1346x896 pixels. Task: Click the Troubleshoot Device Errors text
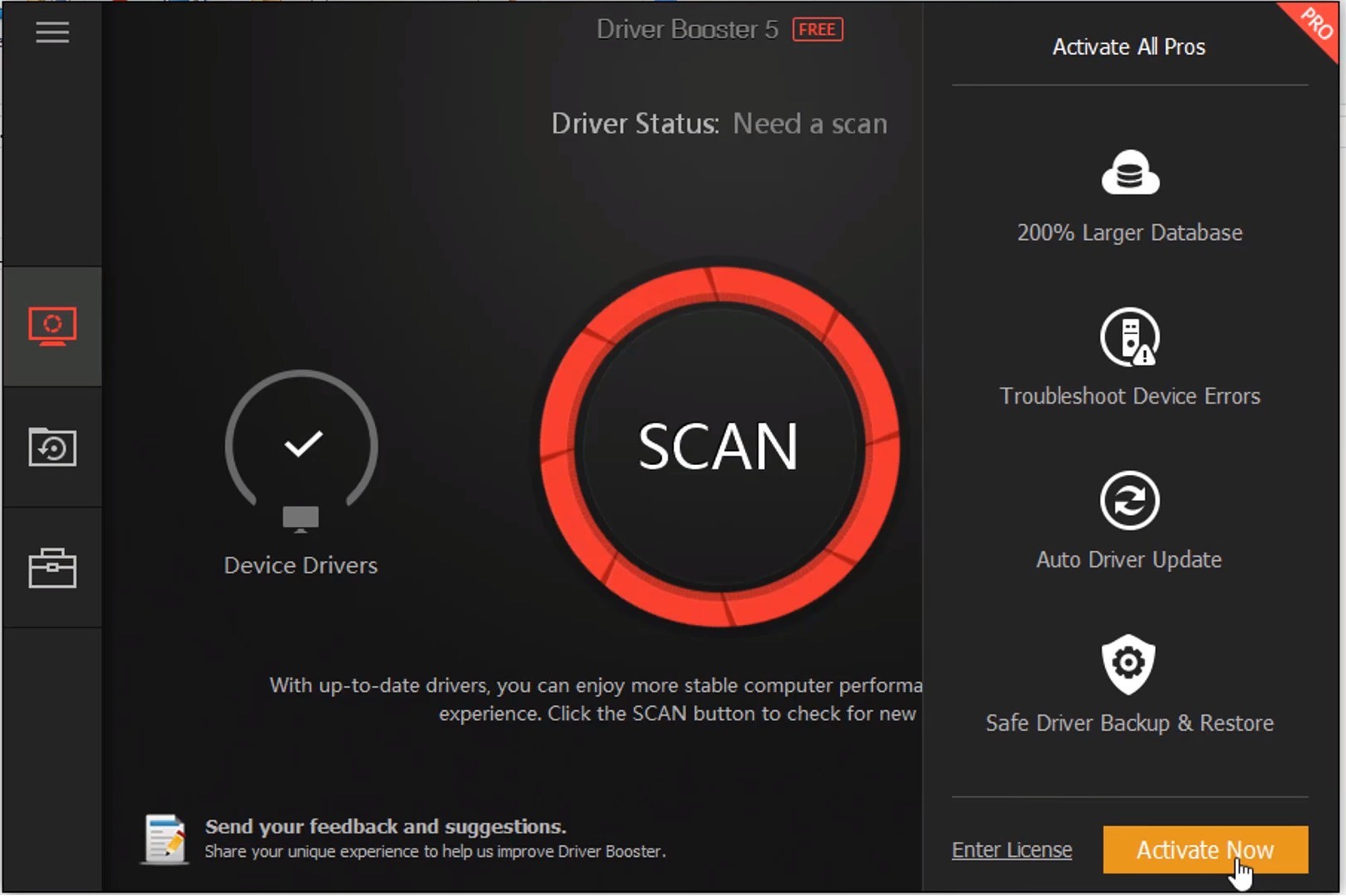click(x=1129, y=396)
